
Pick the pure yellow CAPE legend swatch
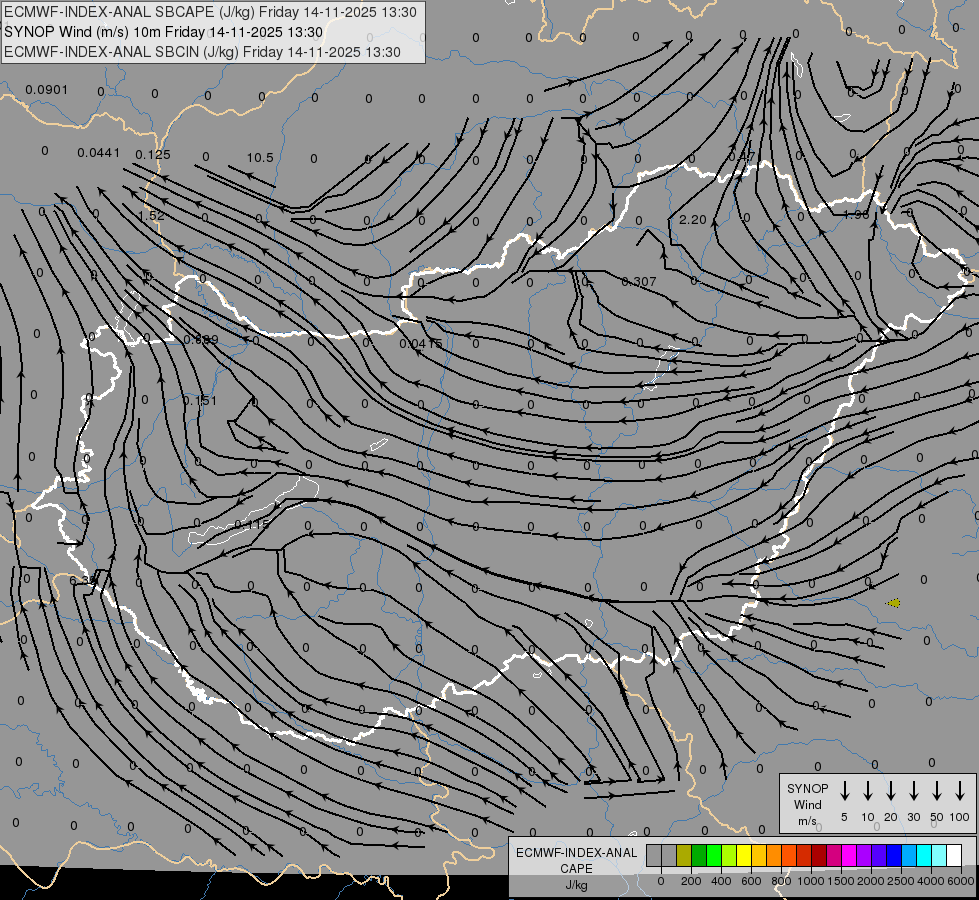point(744,855)
